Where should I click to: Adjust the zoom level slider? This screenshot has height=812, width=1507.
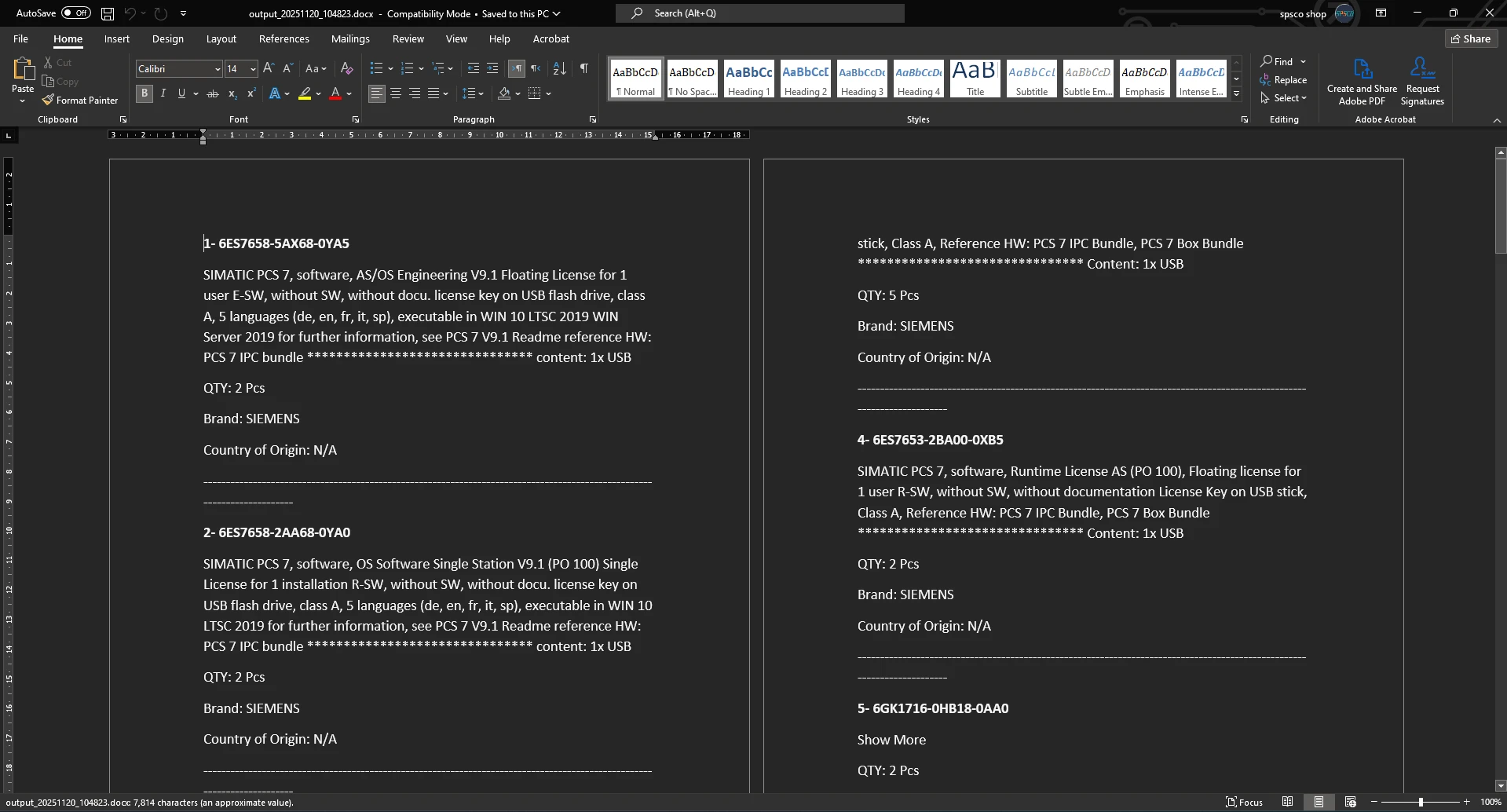[x=1421, y=802]
